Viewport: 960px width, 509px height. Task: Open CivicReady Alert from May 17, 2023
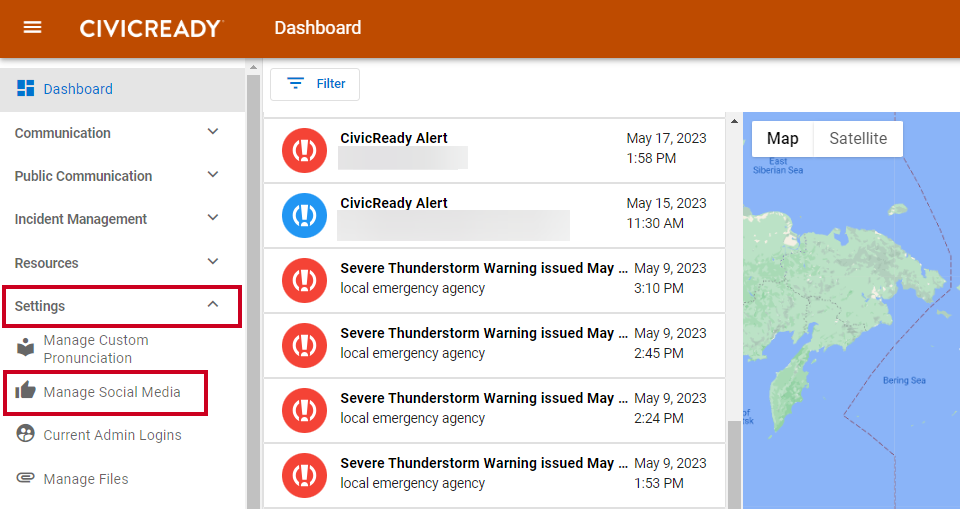click(494, 151)
